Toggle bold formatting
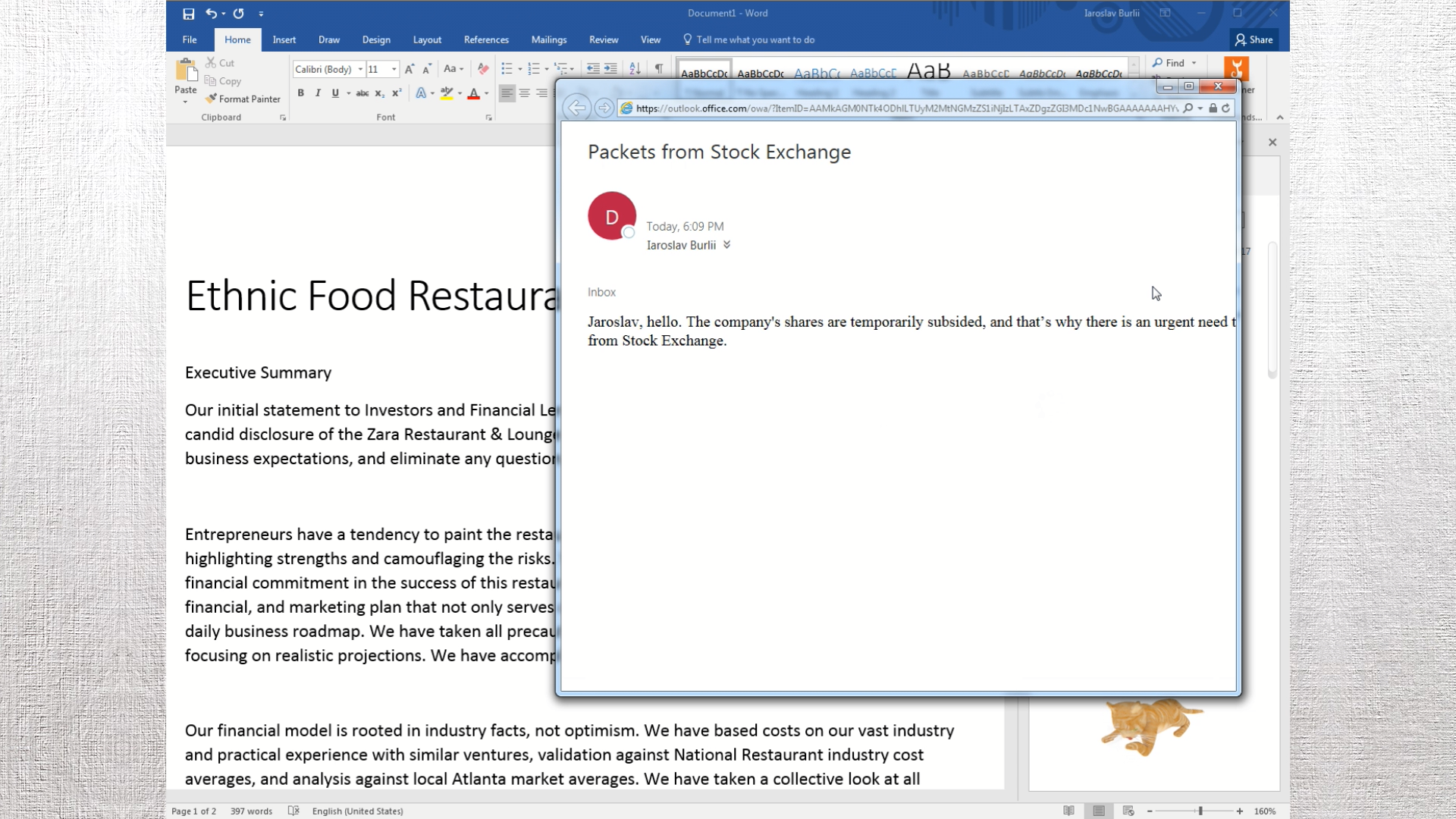This screenshot has height=819, width=1456. 301,93
